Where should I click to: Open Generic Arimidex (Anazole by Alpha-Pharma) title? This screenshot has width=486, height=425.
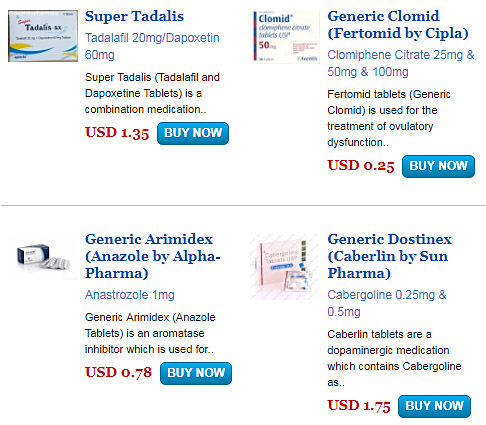point(153,256)
